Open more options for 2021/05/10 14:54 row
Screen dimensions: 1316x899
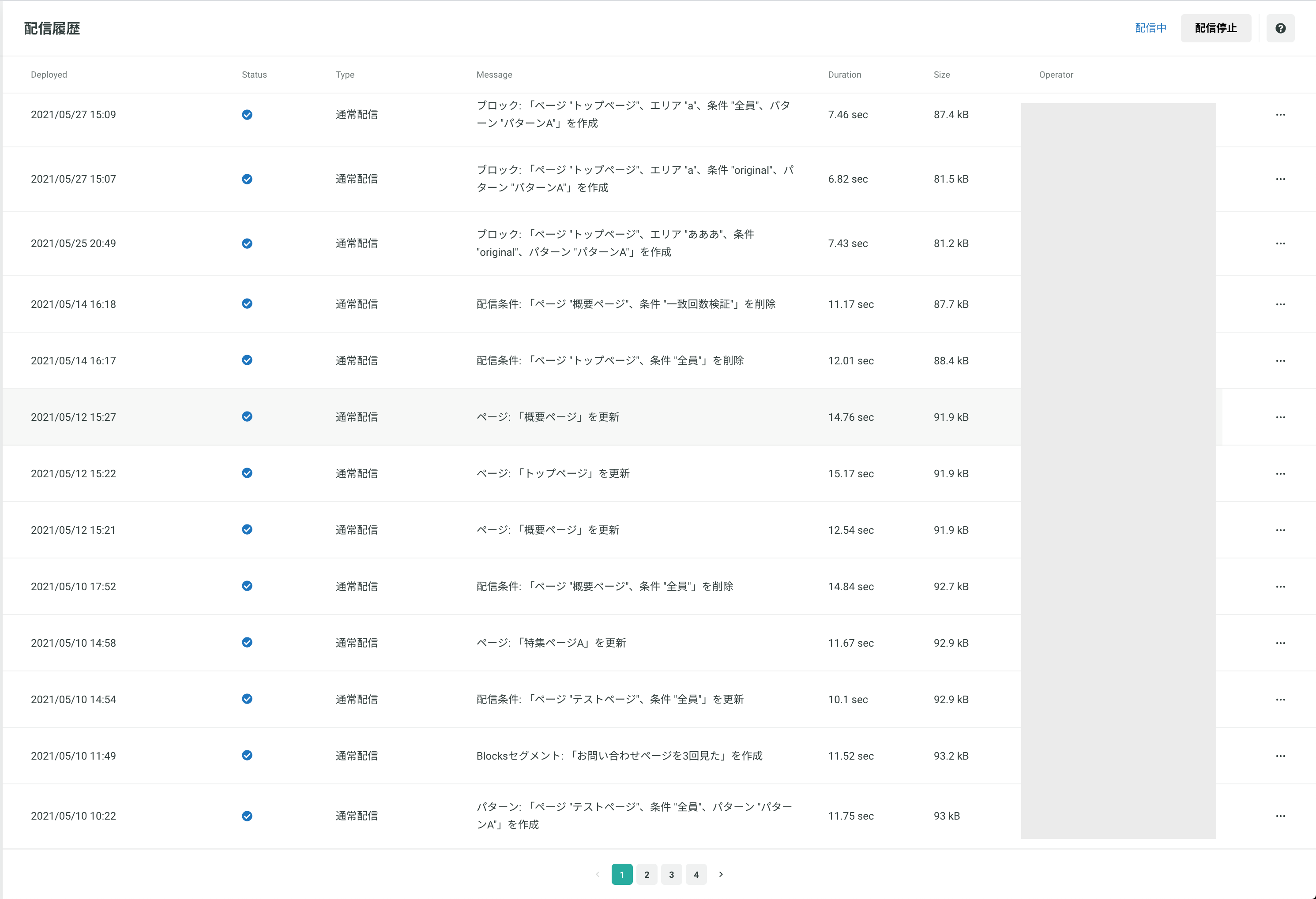[x=1280, y=699]
